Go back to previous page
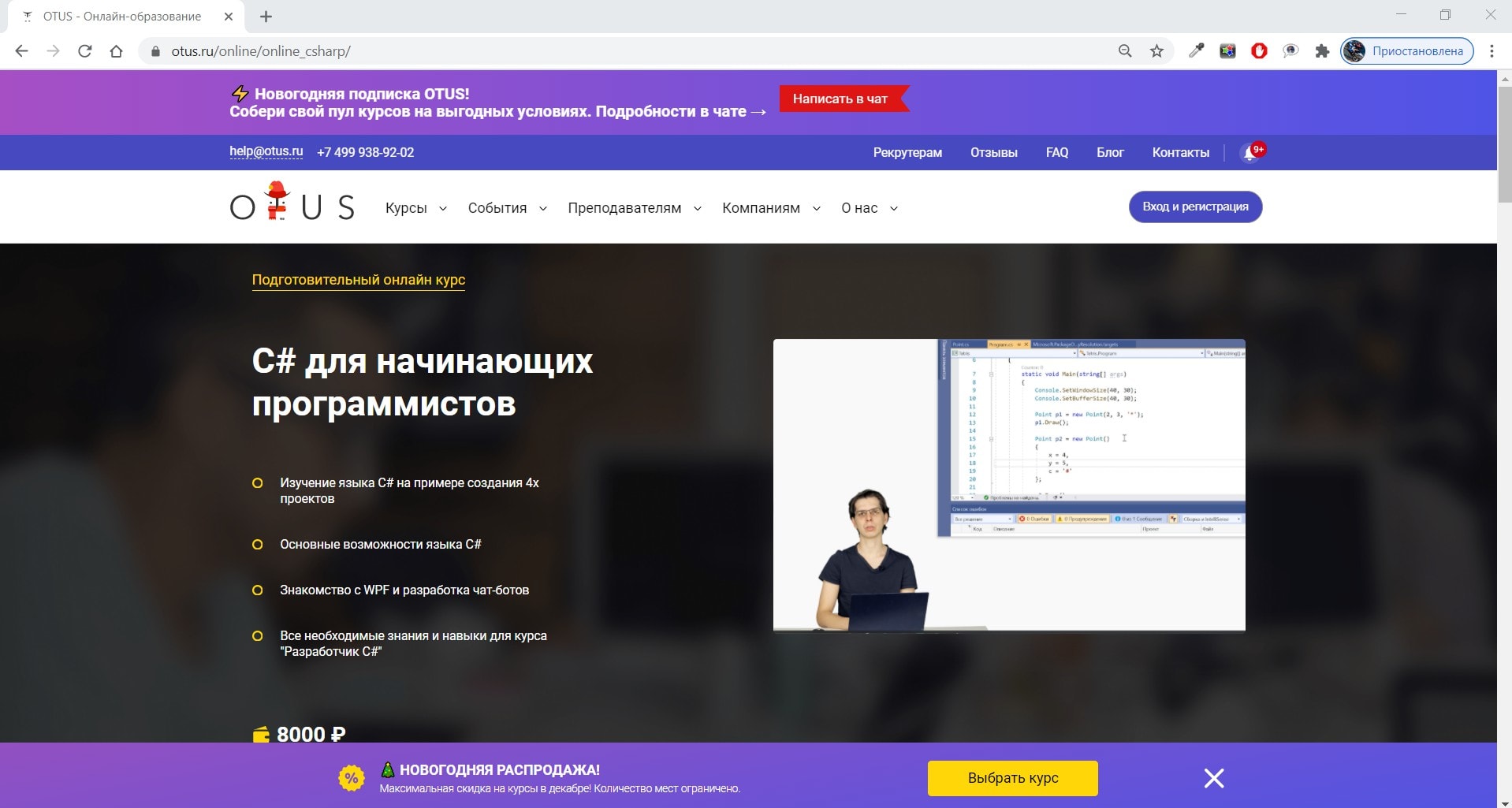Viewport: 1512px width, 808px height. pos(21,51)
